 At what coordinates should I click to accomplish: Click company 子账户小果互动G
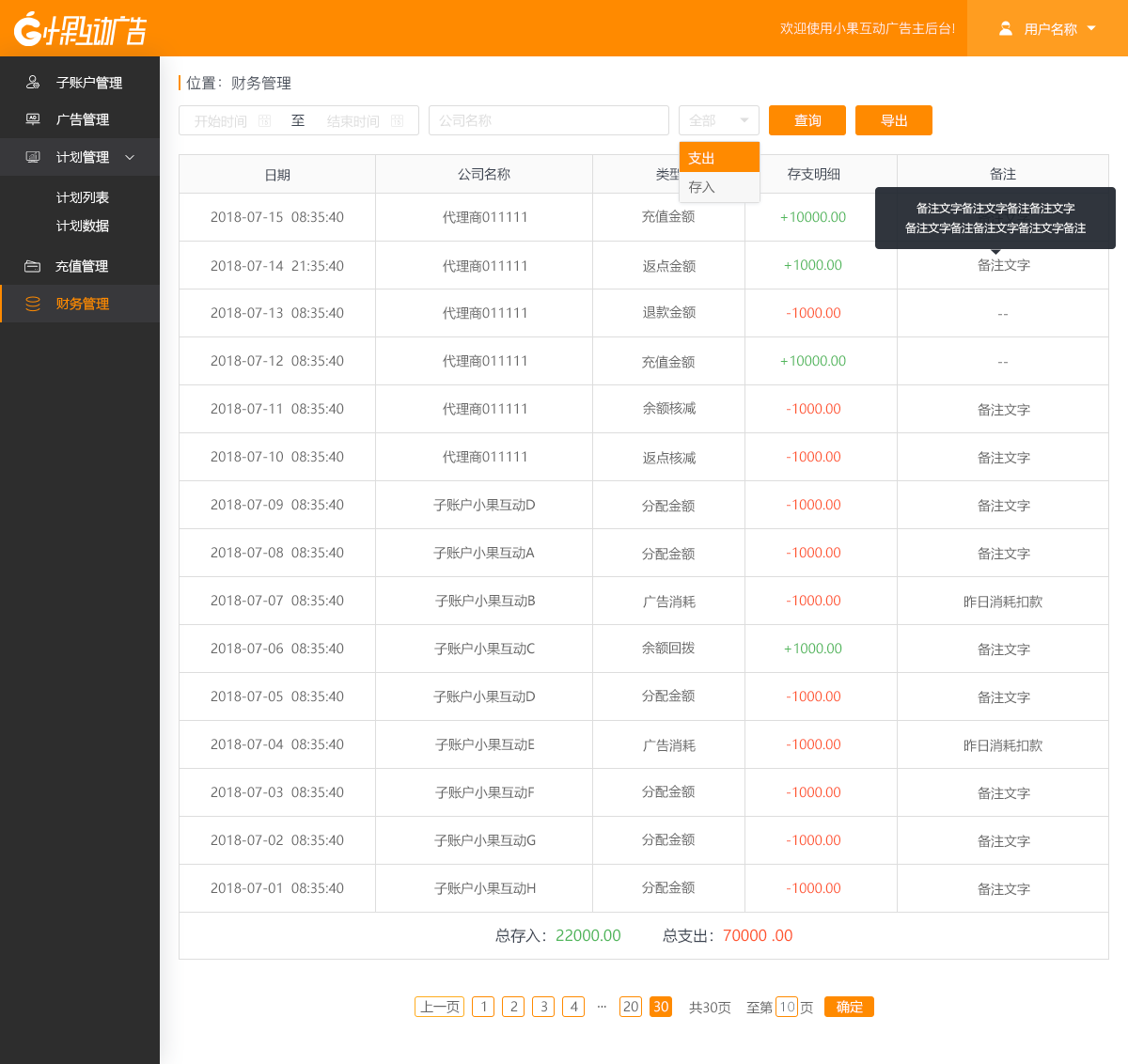click(x=484, y=840)
